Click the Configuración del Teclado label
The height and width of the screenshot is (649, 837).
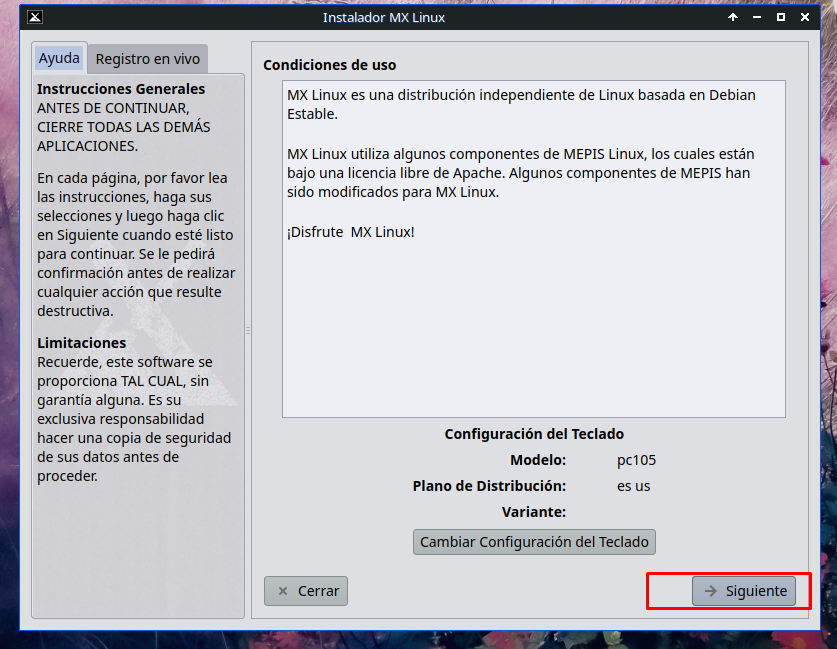[x=533, y=434]
